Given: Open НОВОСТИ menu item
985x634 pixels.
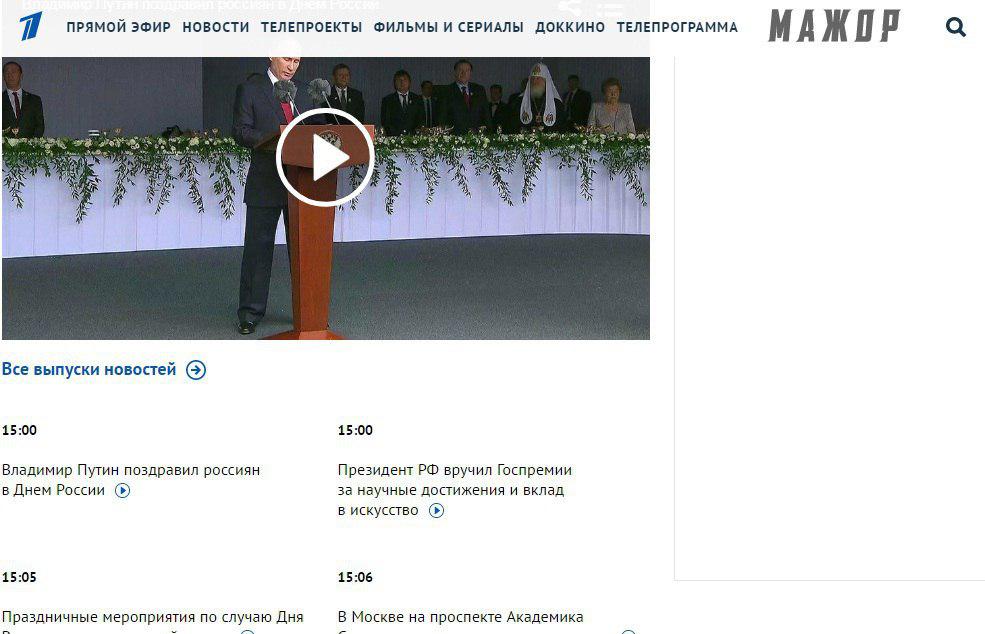Looking at the screenshot, I should point(215,27).
